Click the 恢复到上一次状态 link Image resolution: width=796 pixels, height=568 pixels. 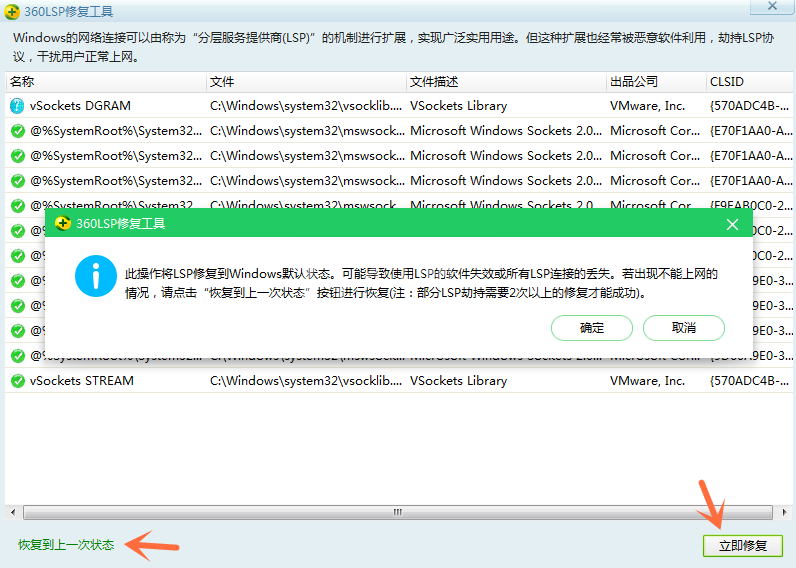[x=66, y=545]
